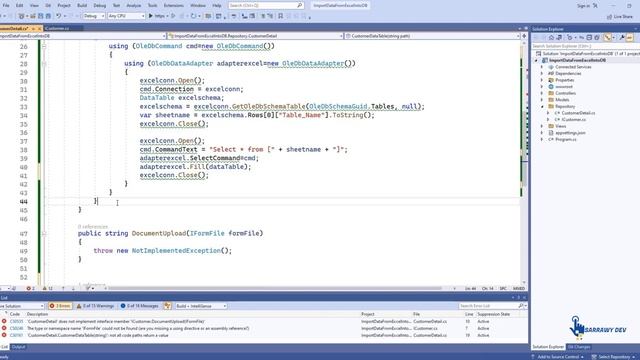Screen dimensions: 640x360
Task: Click Add to Source Control in status bar
Action: click(x=558, y=357)
